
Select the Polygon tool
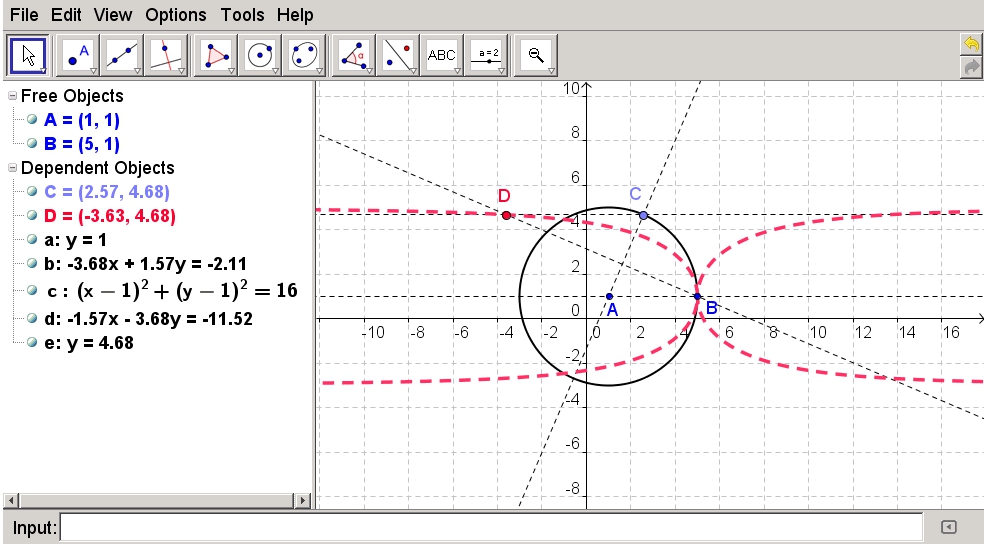(x=216, y=55)
